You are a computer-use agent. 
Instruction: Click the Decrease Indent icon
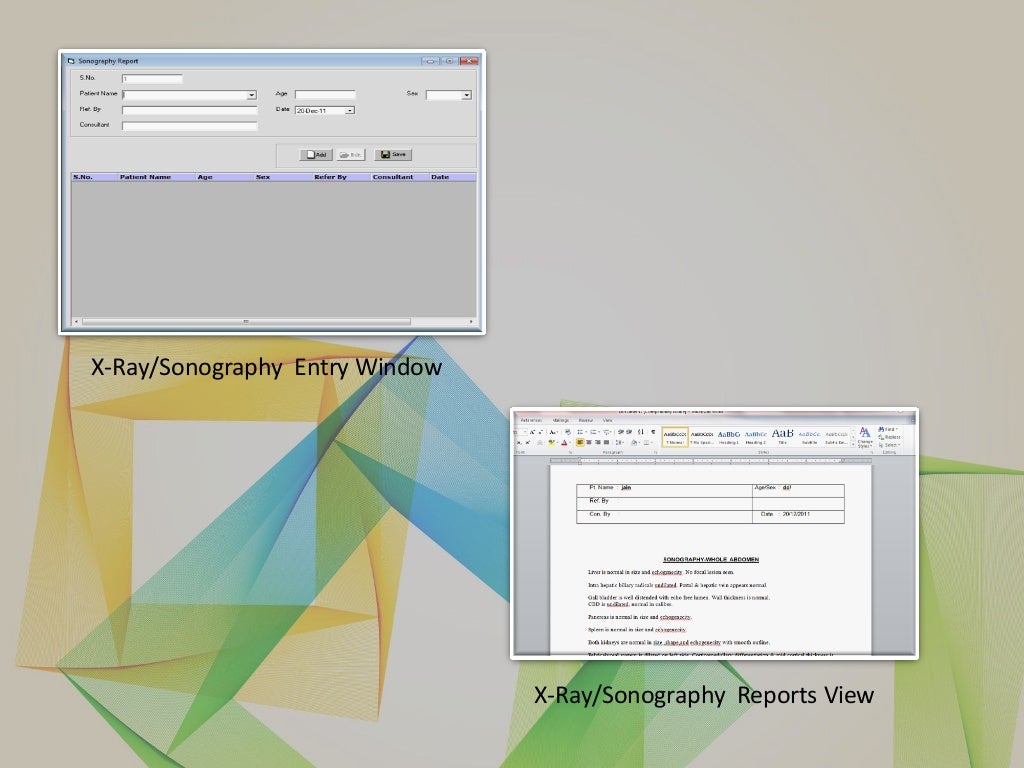[x=620, y=432]
